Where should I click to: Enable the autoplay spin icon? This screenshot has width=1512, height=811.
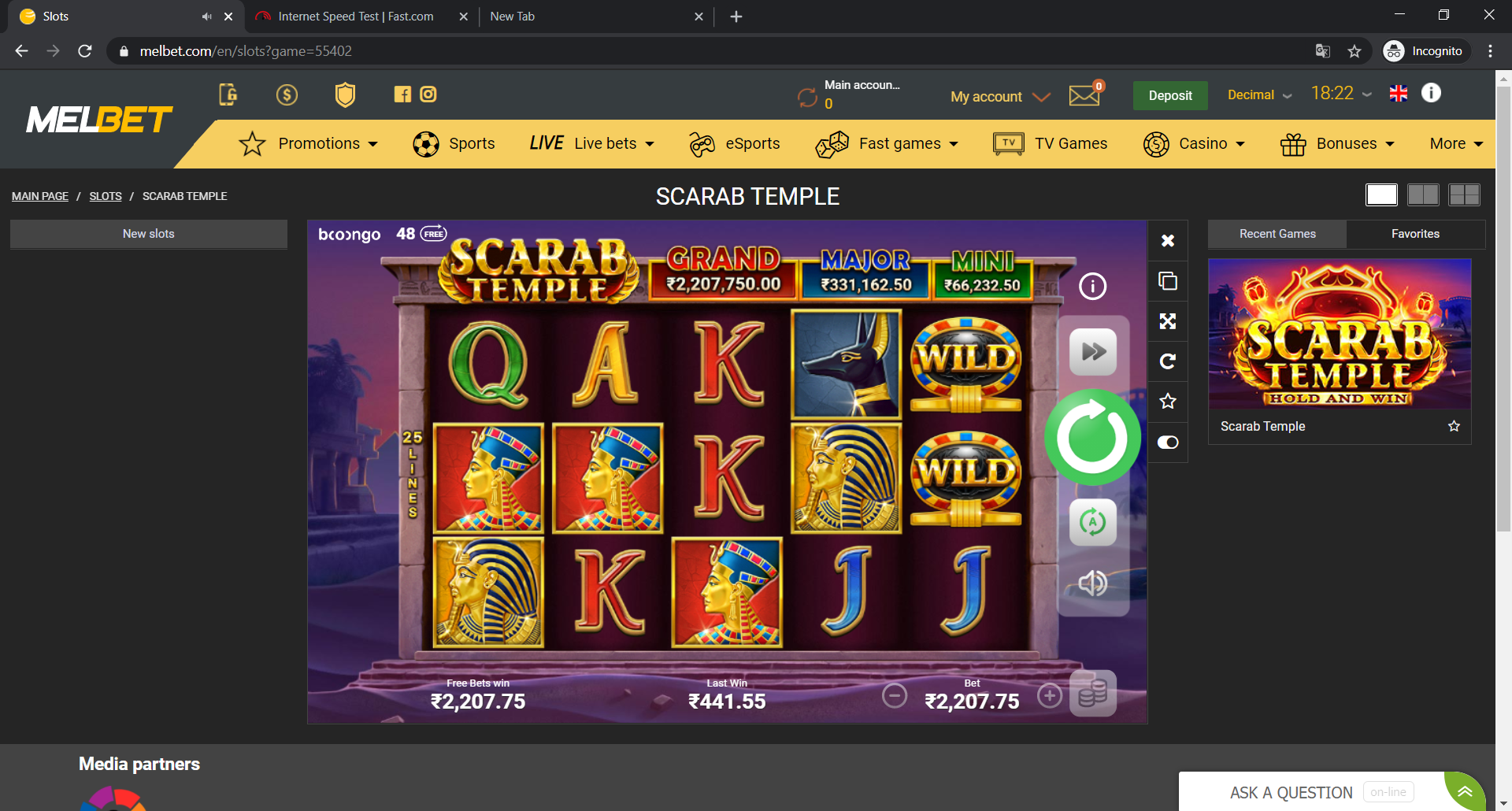click(x=1093, y=522)
